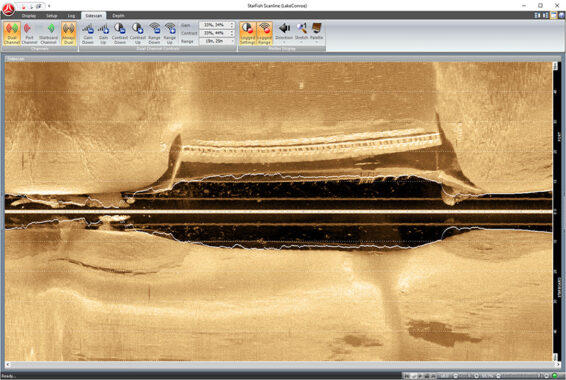Open the Palette dropdown
Image resolution: width=566 pixels, height=380 pixels.
pos(317,33)
